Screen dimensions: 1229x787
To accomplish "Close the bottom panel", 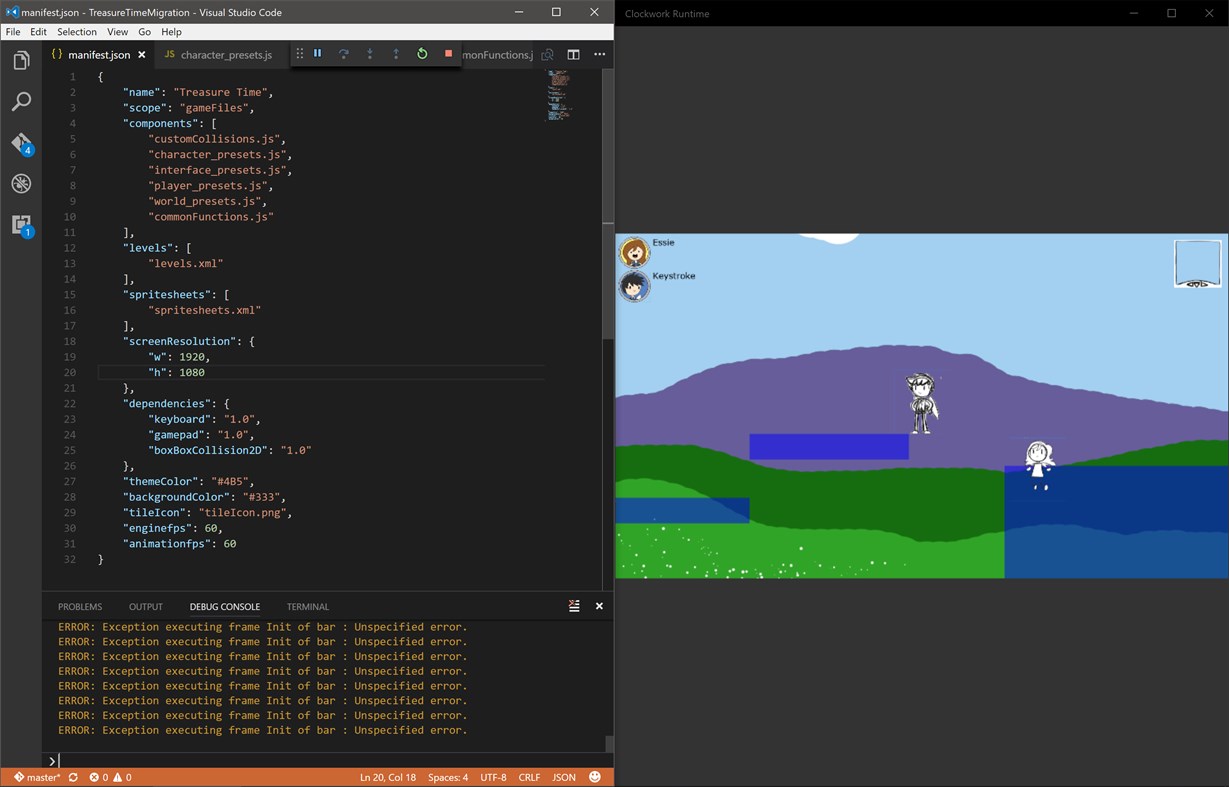I will [599, 606].
